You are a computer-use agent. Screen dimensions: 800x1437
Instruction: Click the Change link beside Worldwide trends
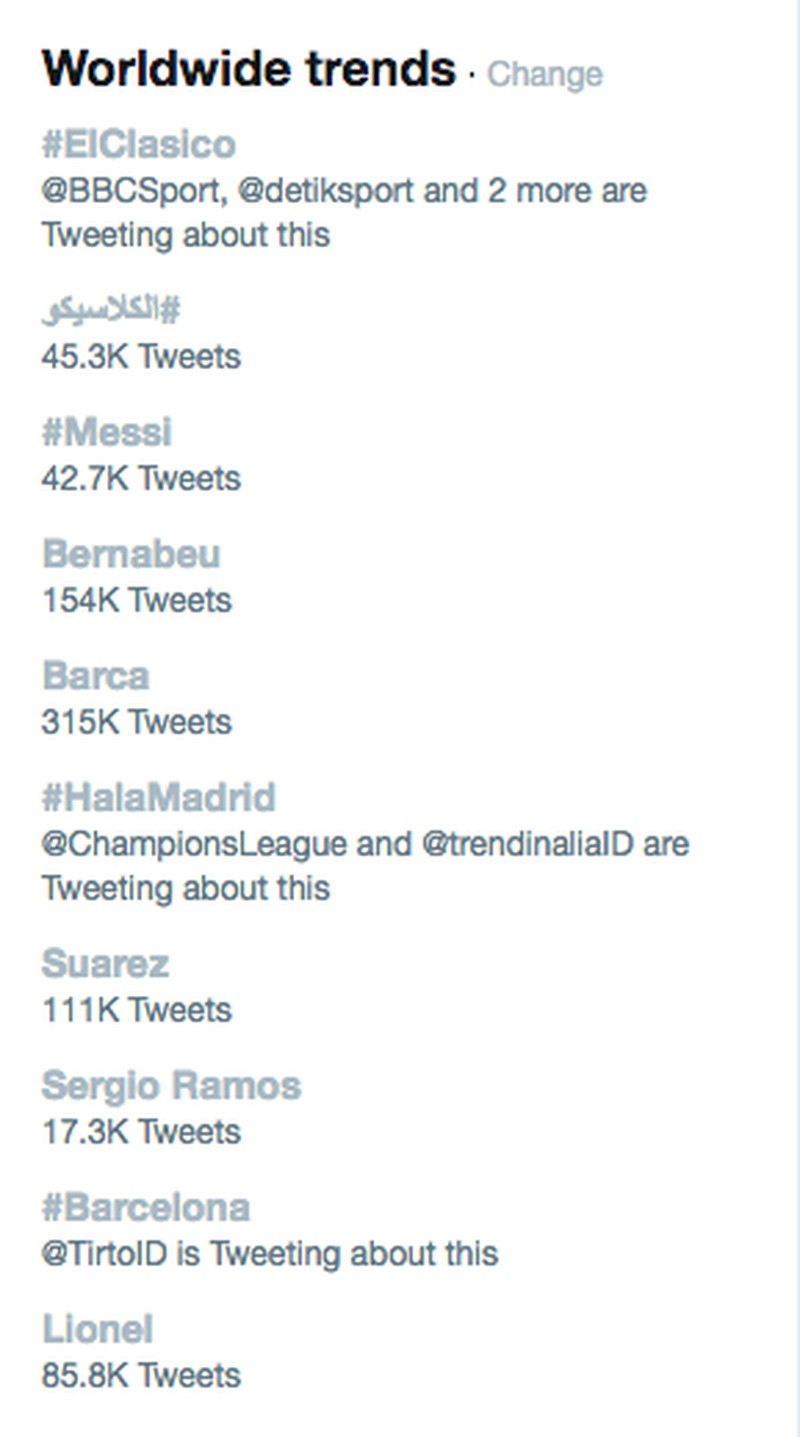point(545,74)
